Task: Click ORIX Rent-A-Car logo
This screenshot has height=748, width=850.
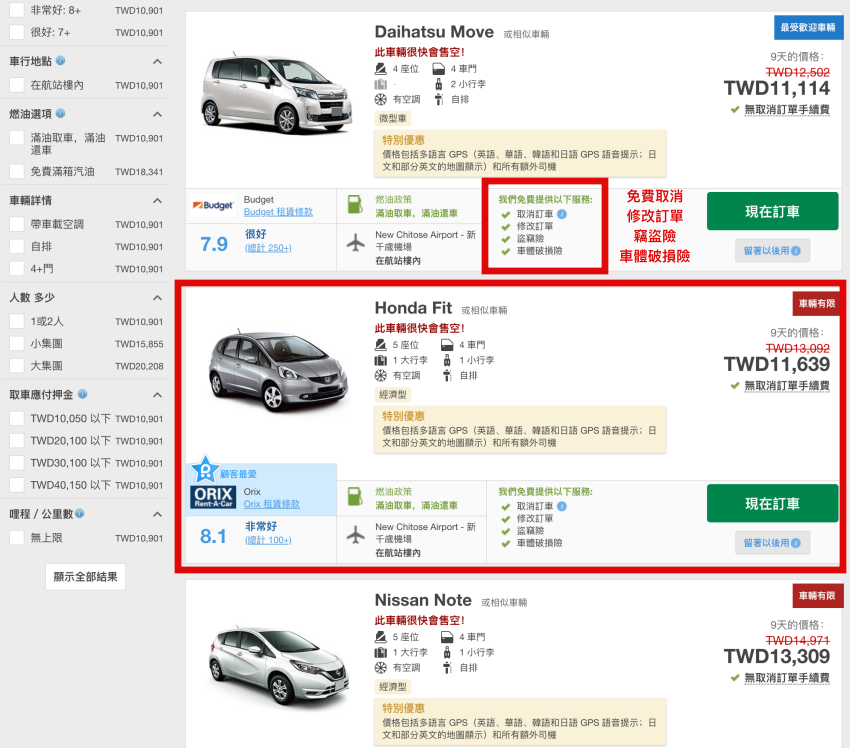Action: (x=213, y=496)
